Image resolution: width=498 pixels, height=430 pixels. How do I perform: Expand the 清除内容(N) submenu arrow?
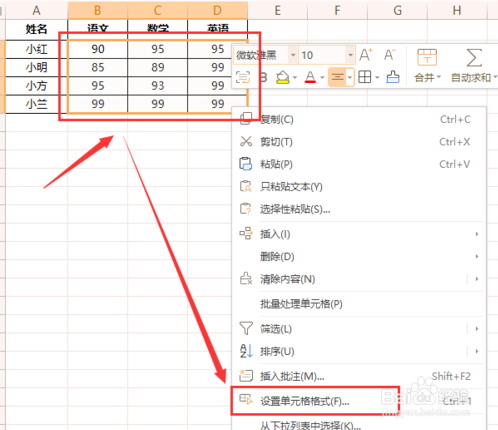pyautogui.click(x=477, y=279)
